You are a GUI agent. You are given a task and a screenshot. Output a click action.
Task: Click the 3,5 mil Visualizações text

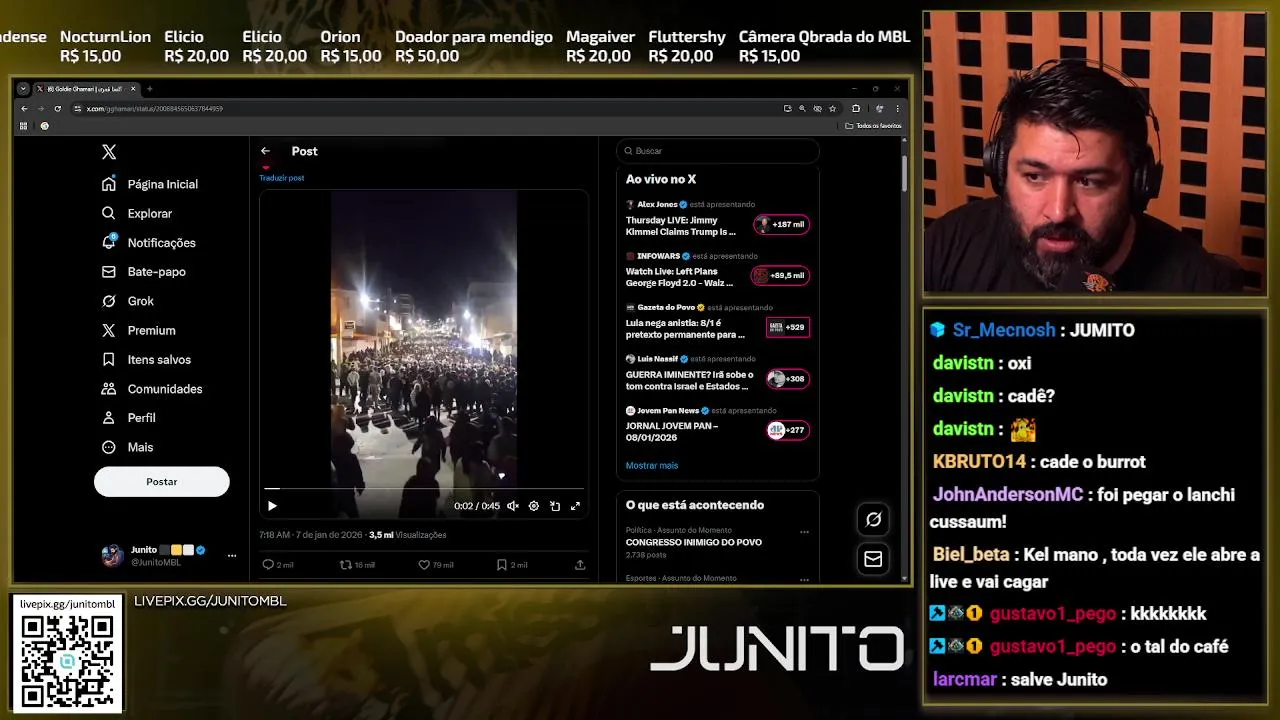click(408, 535)
